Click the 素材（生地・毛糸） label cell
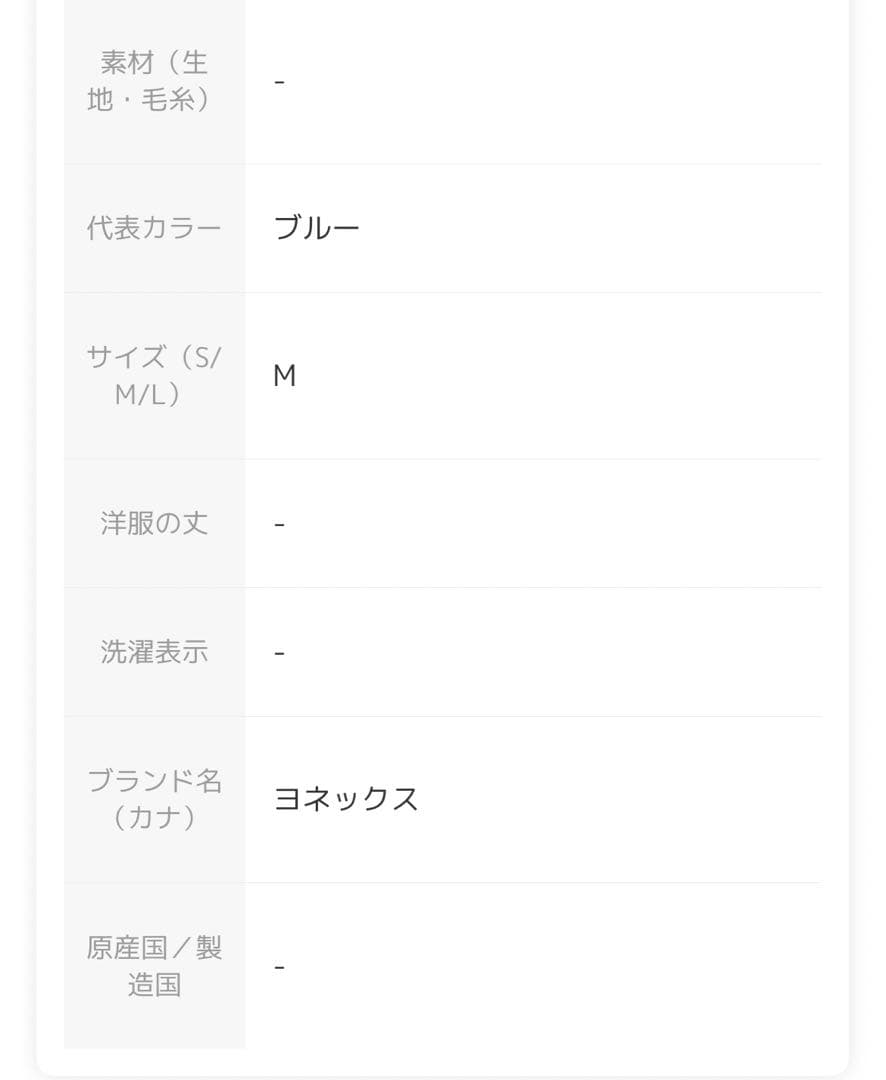This screenshot has height=1080, width=886. click(154, 81)
